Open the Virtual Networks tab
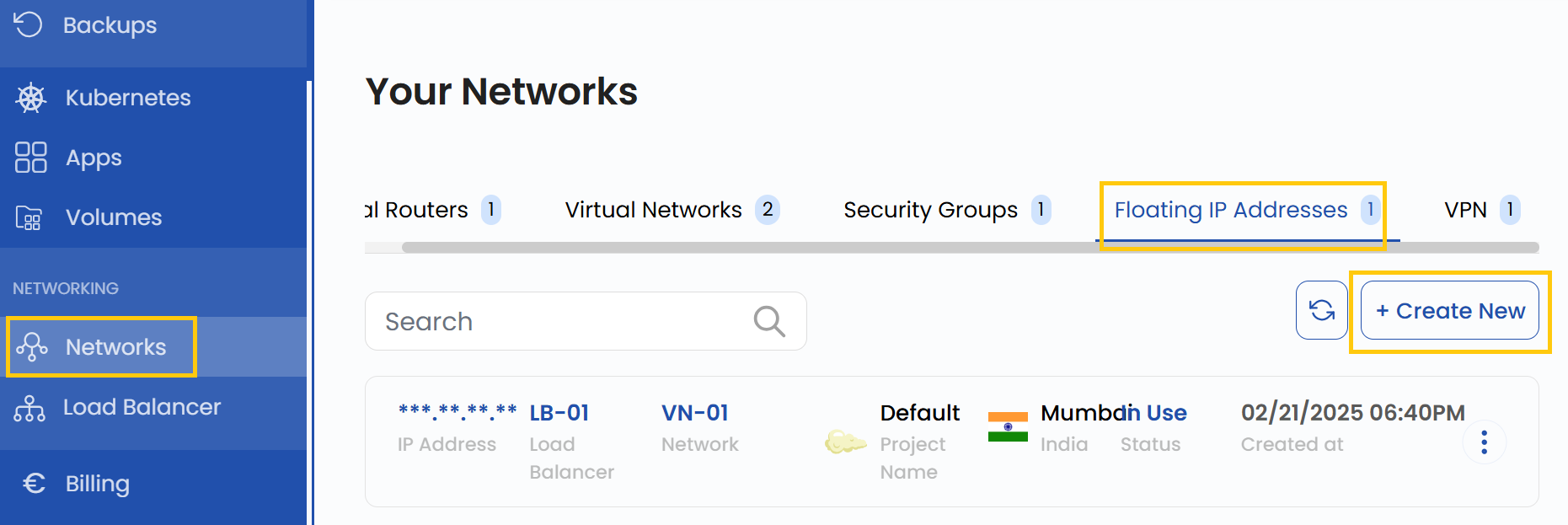The height and width of the screenshot is (525, 1568). coord(652,210)
